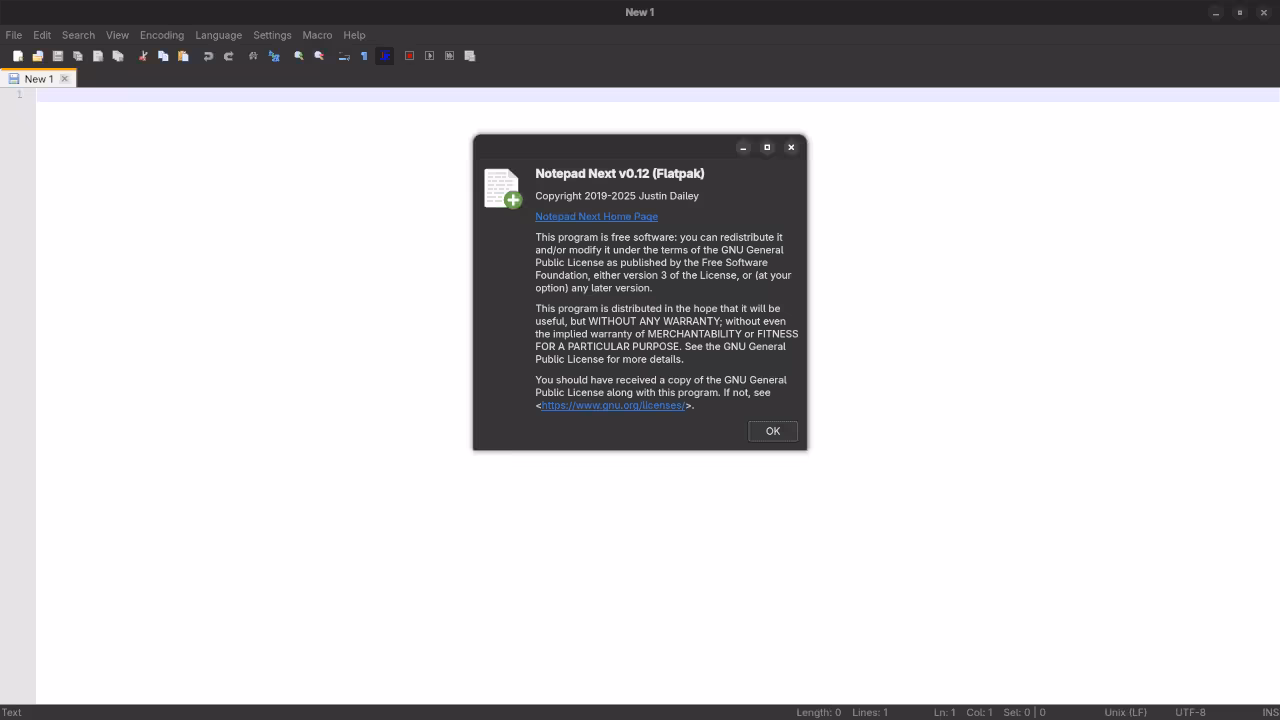Click the Unix (LF) status bar entry
Viewport: 1280px width, 720px height.
[x=1125, y=712]
